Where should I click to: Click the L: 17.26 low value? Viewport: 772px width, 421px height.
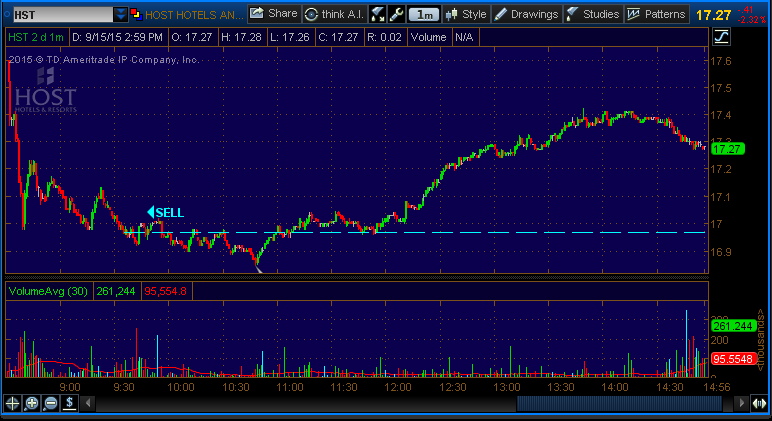290,37
